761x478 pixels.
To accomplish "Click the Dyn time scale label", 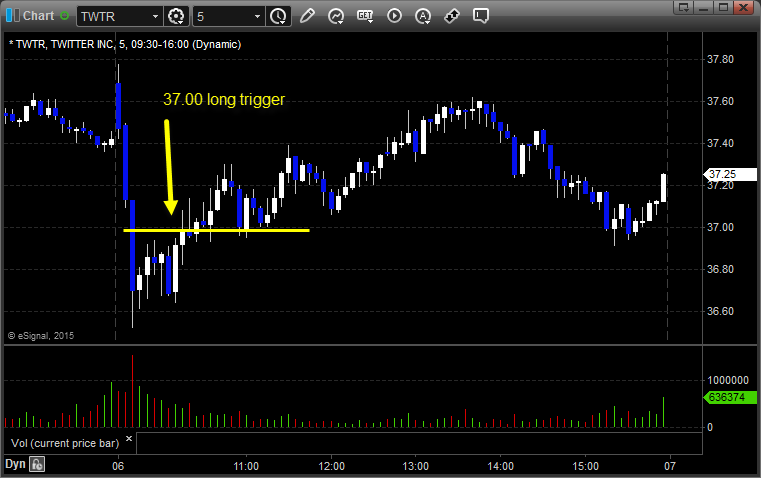I will 15,464.
